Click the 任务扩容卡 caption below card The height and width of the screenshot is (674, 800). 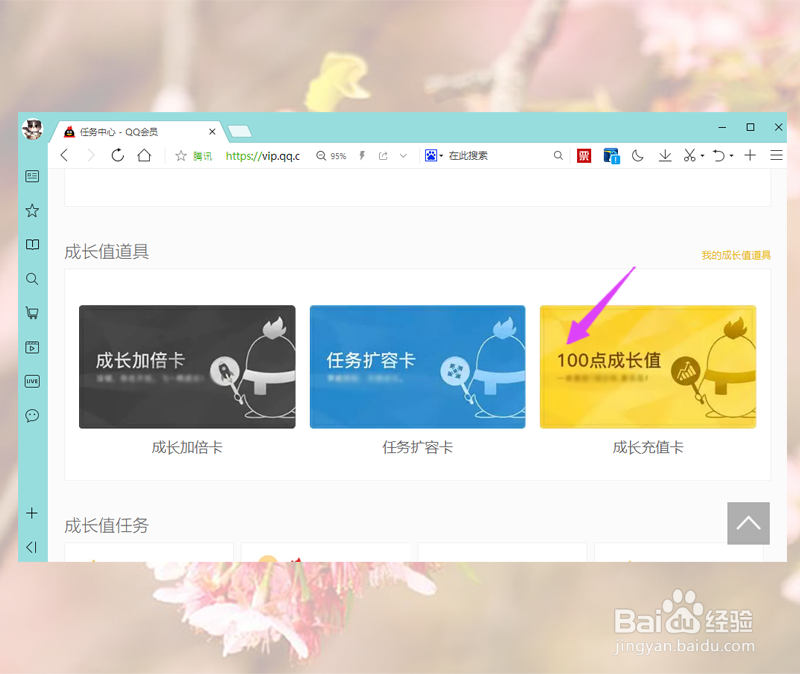point(417,447)
